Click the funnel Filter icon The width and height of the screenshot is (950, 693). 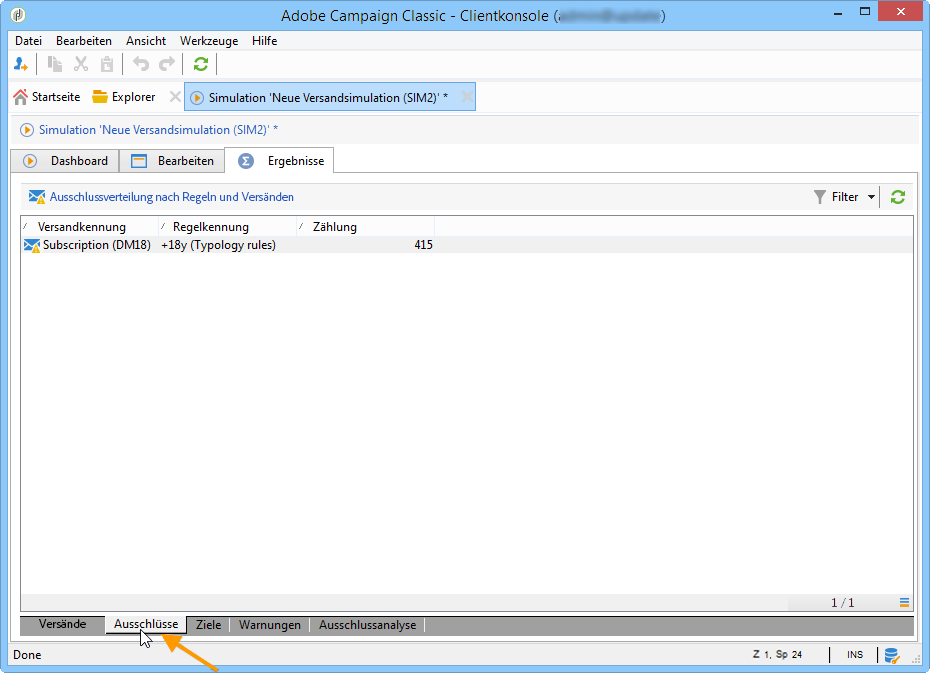(x=819, y=197)
